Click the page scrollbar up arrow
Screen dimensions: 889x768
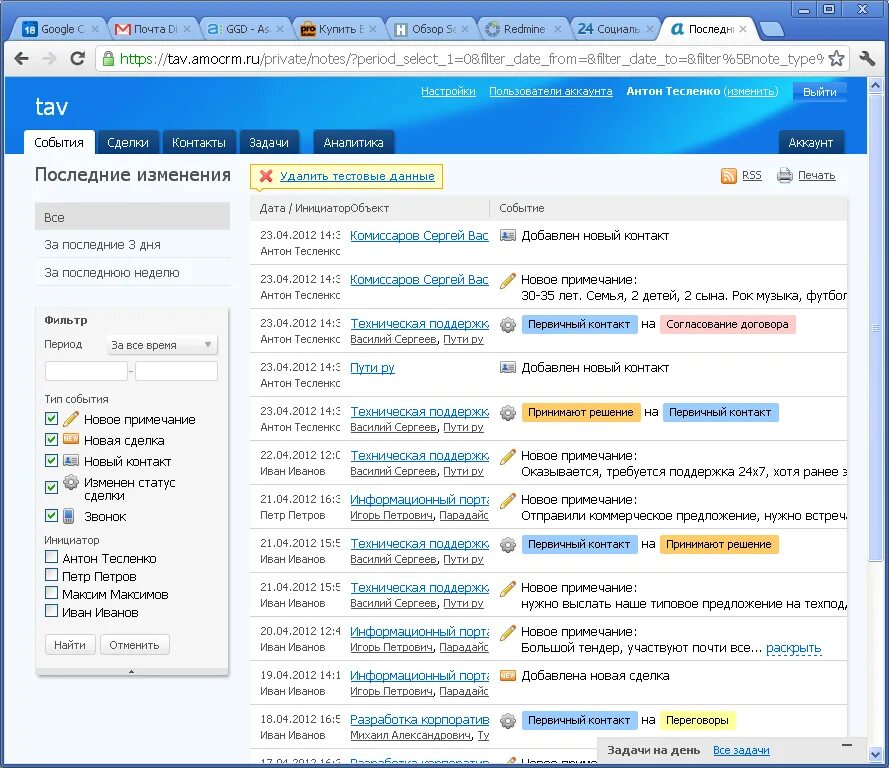point(875,85)
